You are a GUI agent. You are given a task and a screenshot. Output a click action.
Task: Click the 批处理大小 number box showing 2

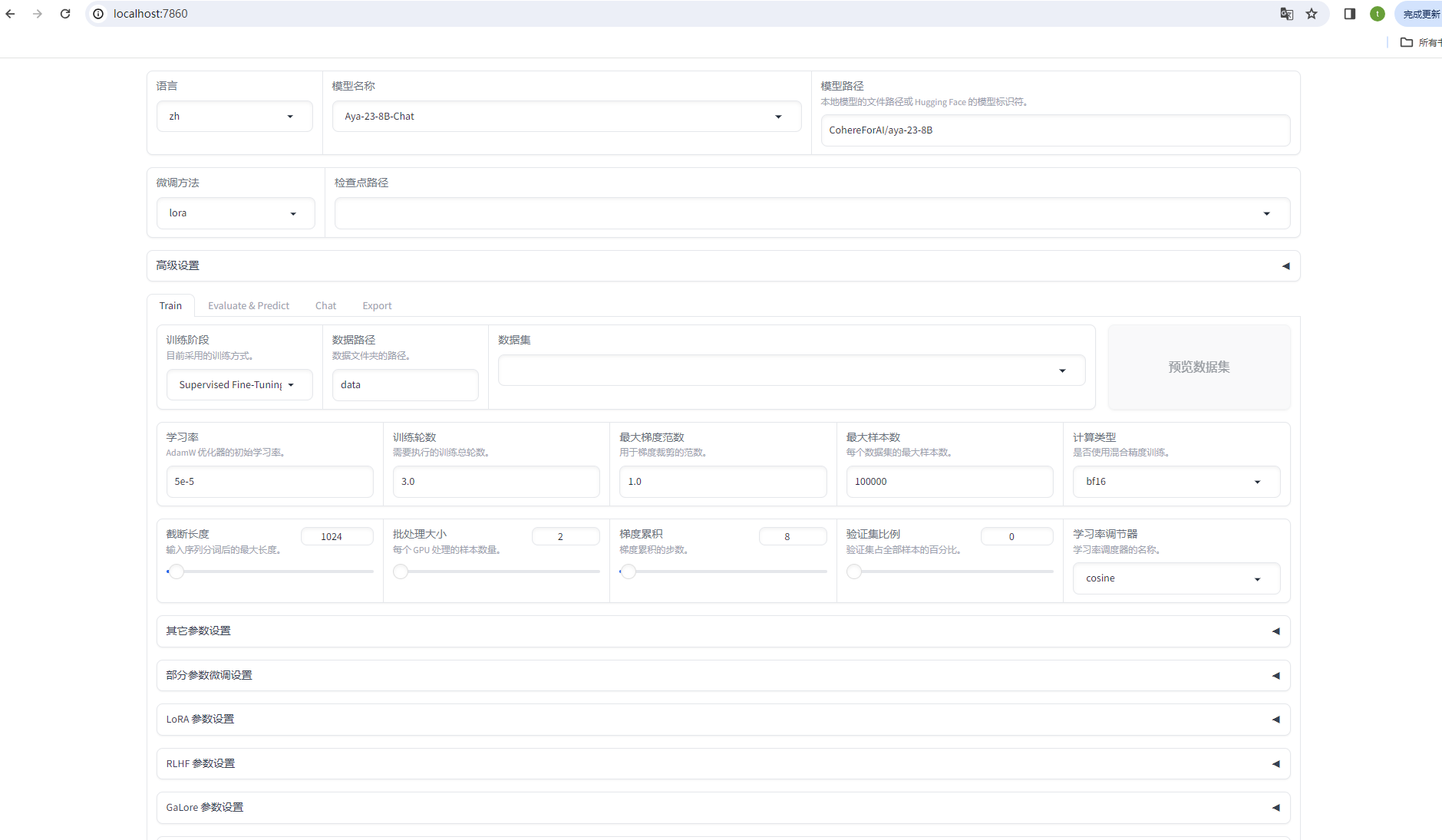click(x=566, y=536)
